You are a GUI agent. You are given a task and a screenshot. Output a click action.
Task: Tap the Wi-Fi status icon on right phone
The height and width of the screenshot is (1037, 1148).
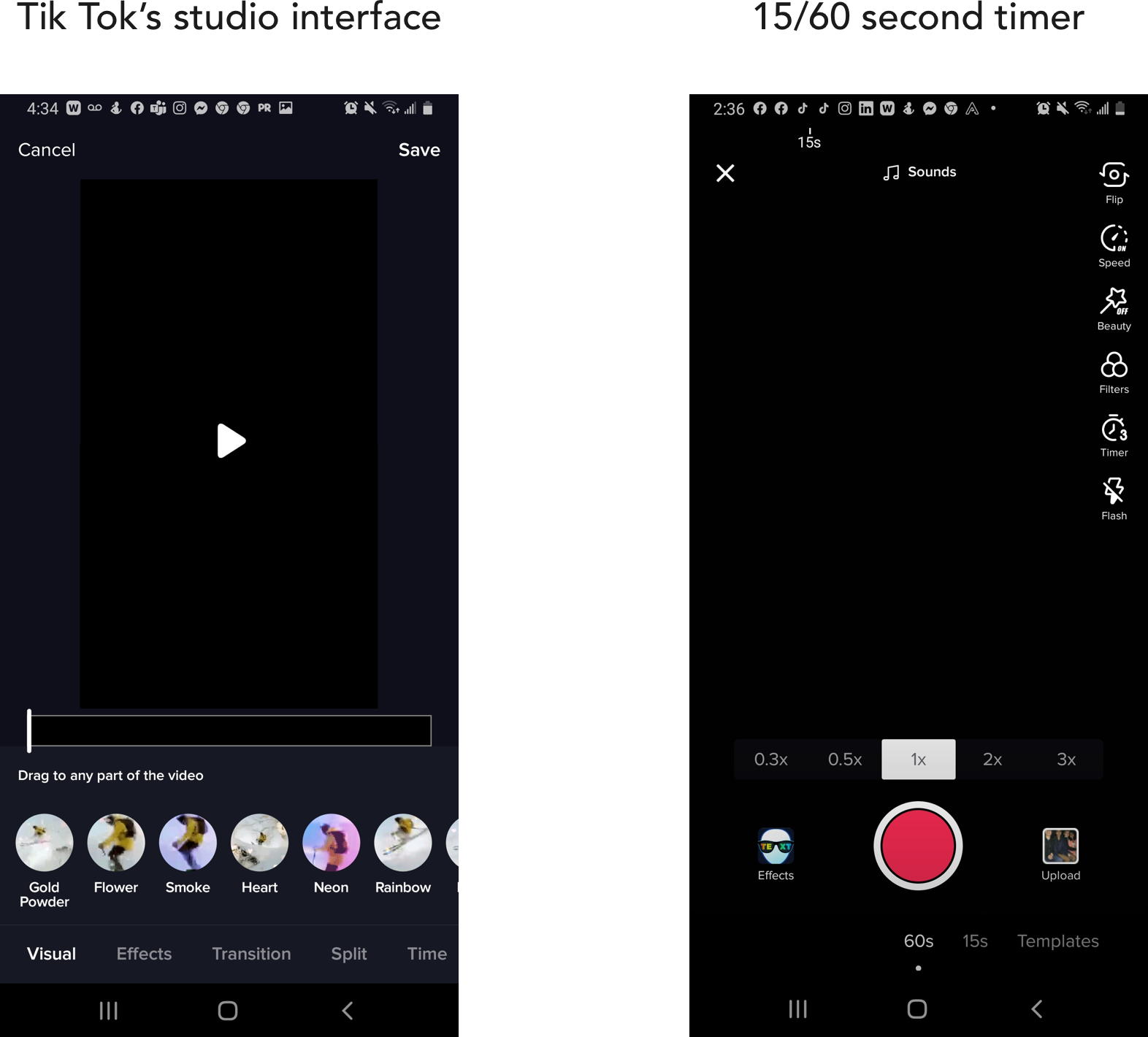coord(1084,108)
